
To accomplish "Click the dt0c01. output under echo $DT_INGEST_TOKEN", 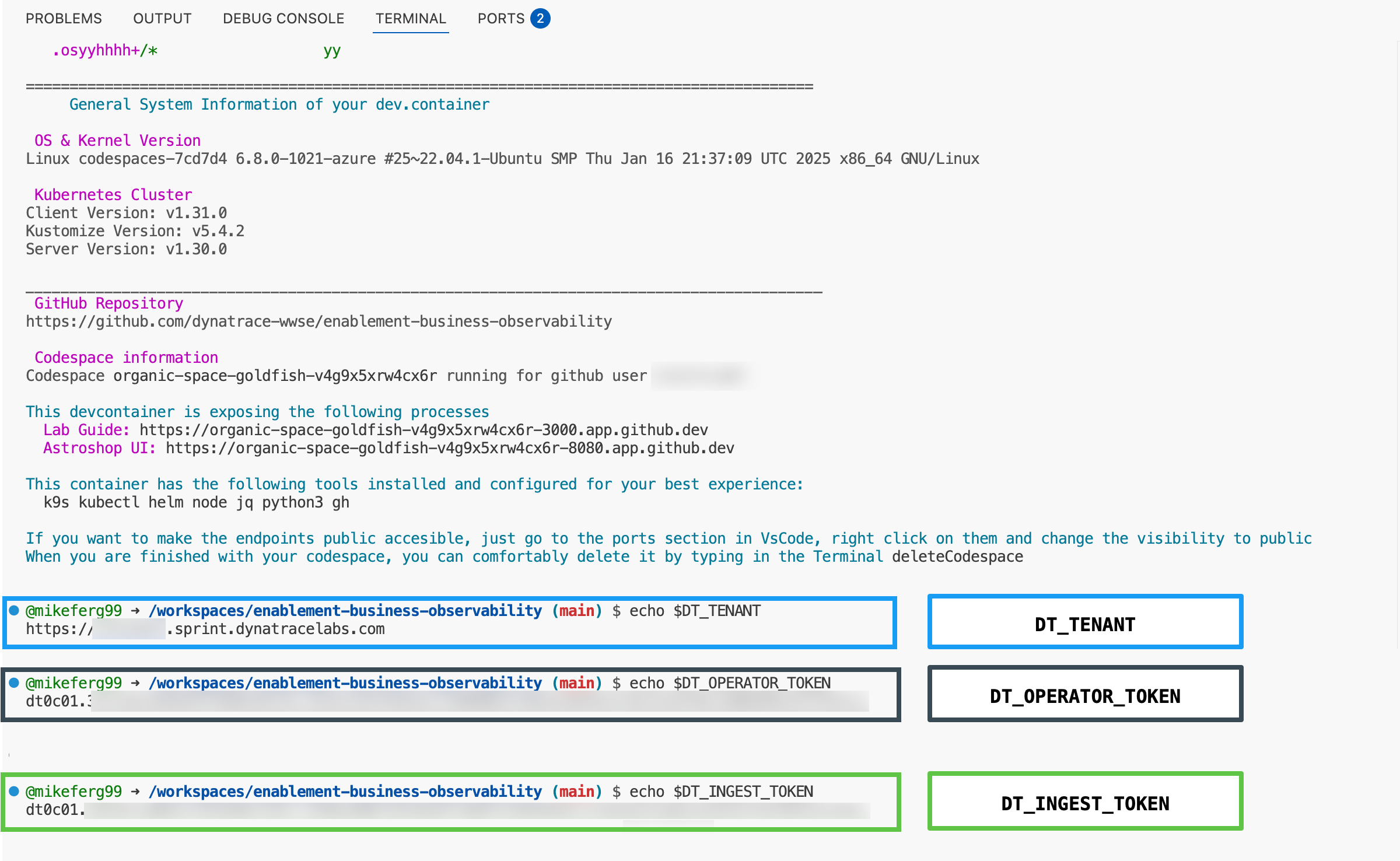I will 447,810.
